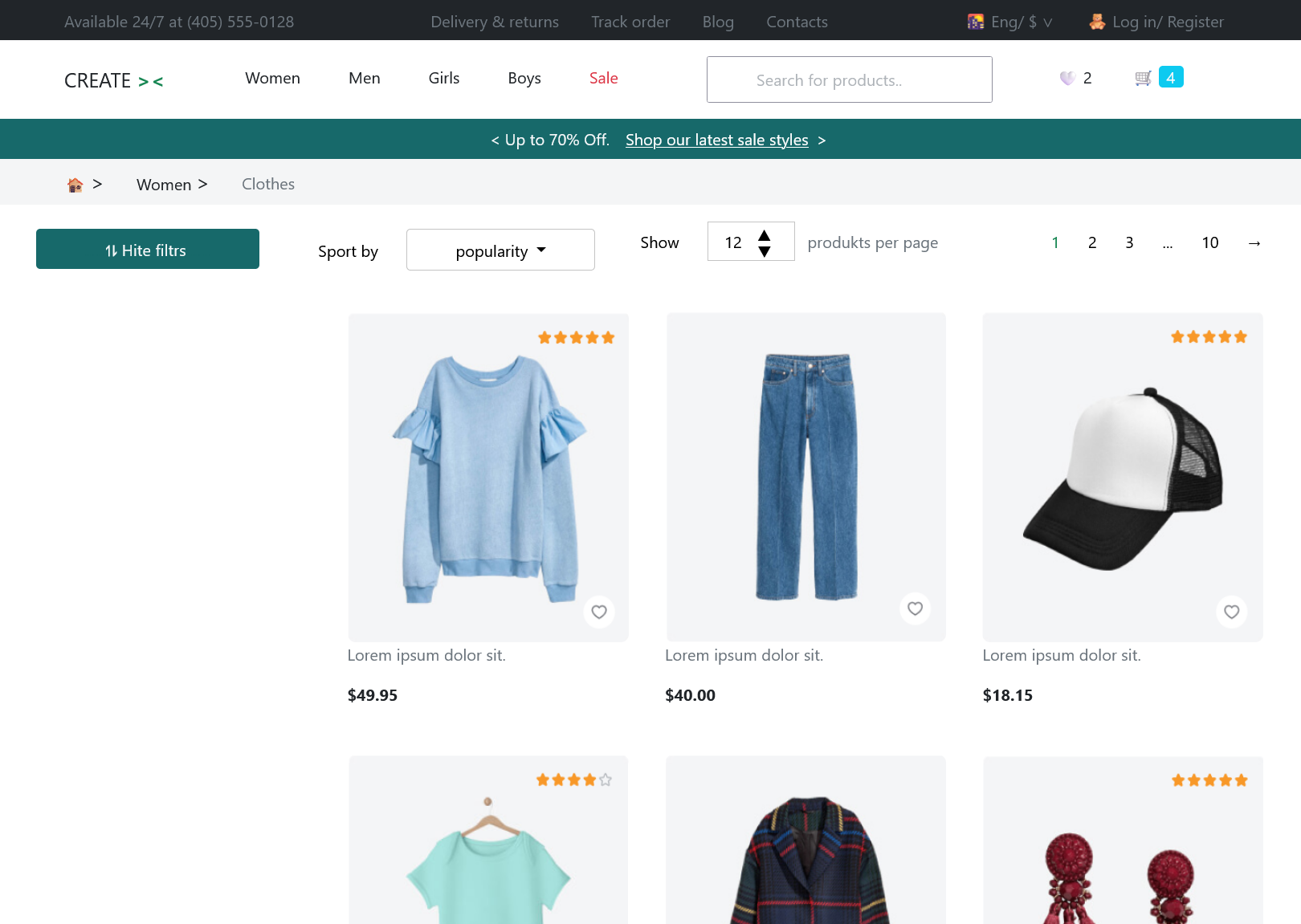Click the home icon in the breadcrumb
1301x924 pixels.
pyautogui.click(x=75, y=185)
